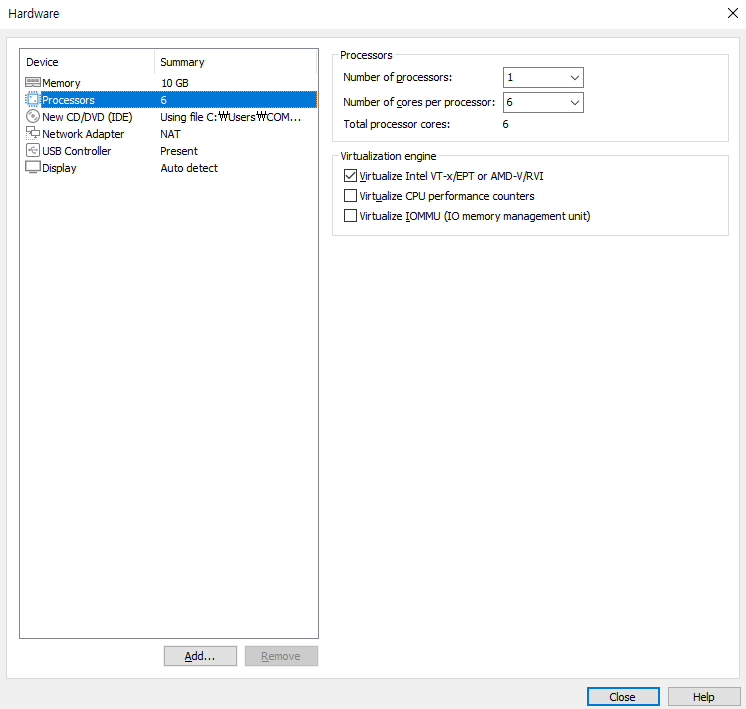
Task: Click the 10 GB memory summary
Action: tap(175, 83)
